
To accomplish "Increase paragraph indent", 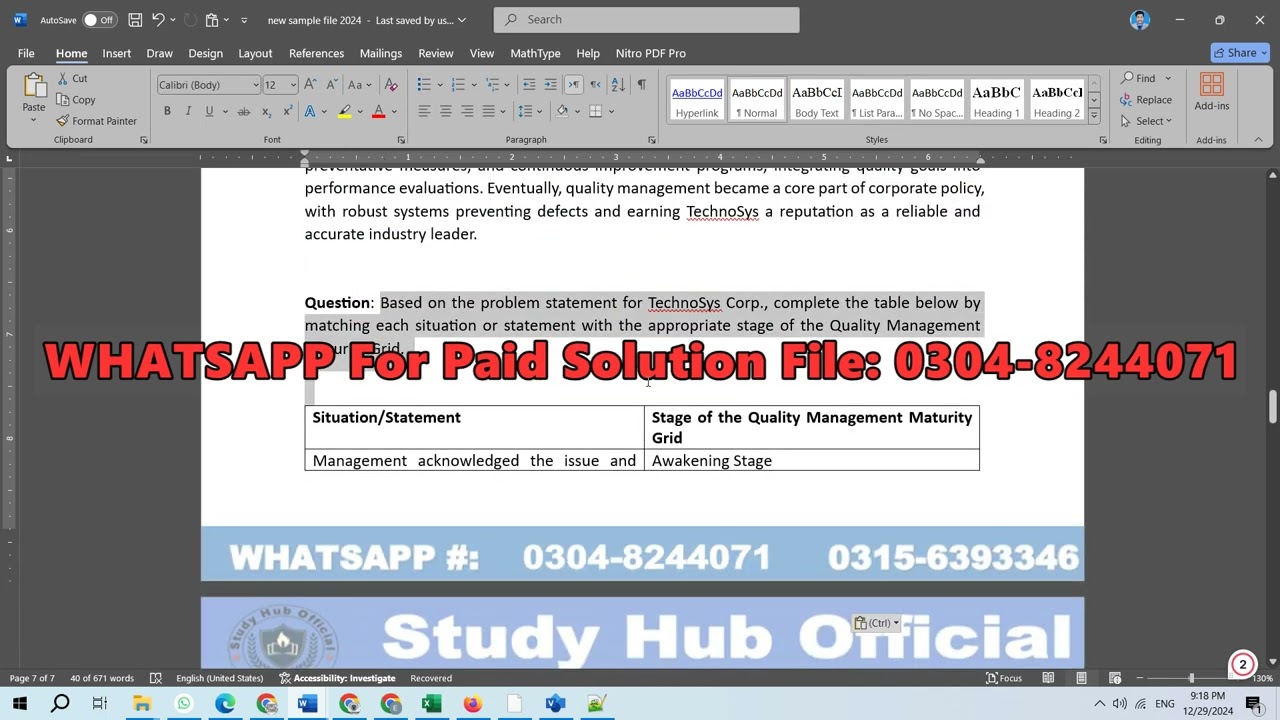I will 551,85.
